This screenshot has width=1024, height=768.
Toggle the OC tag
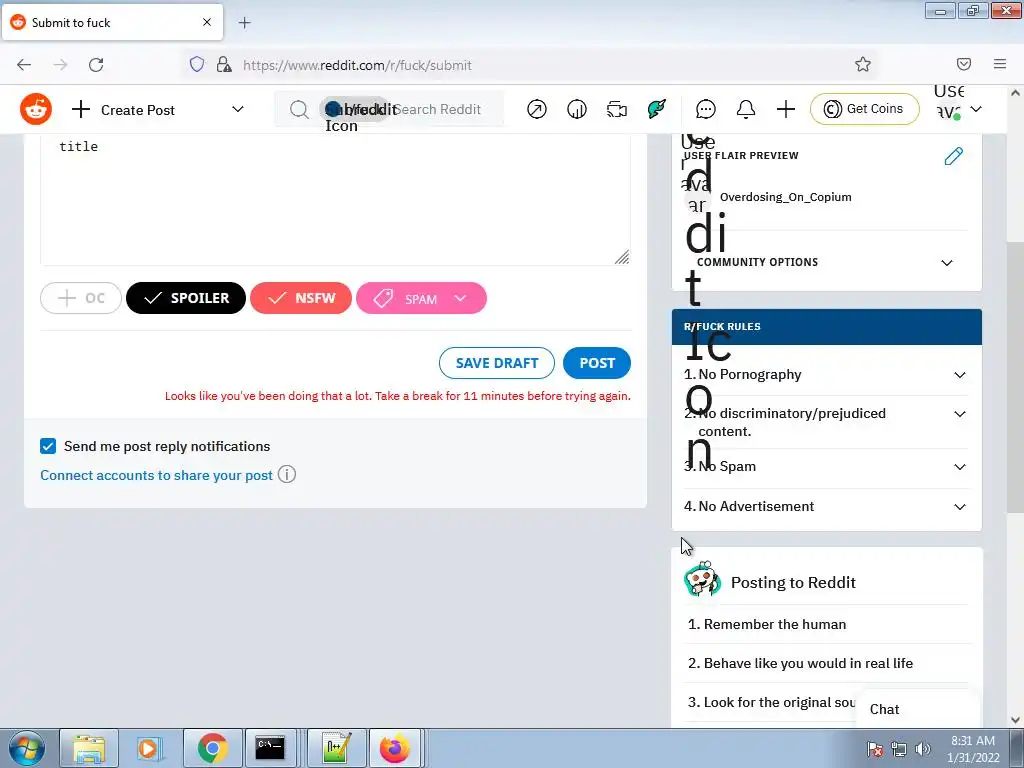pos(81,298)
